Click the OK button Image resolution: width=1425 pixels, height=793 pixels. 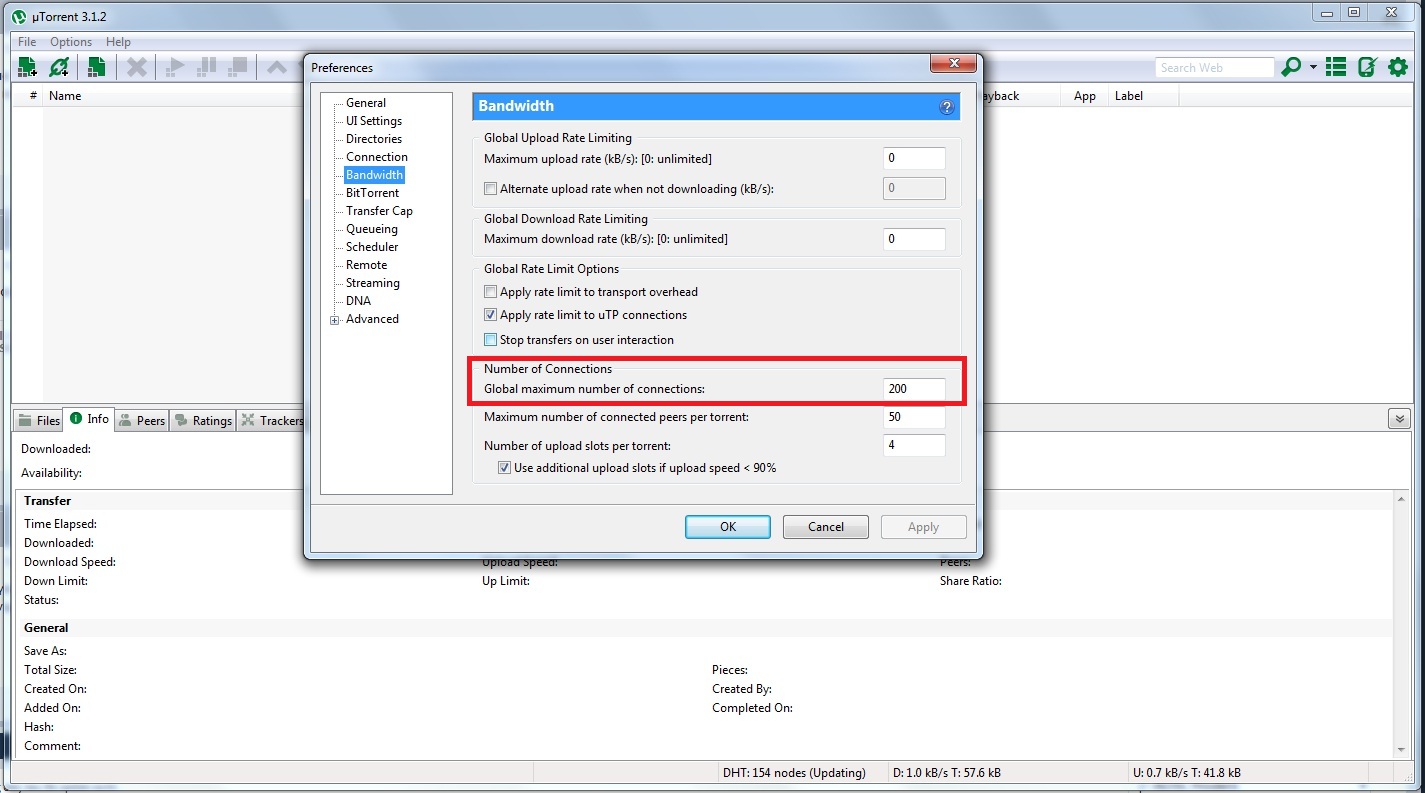728,527
